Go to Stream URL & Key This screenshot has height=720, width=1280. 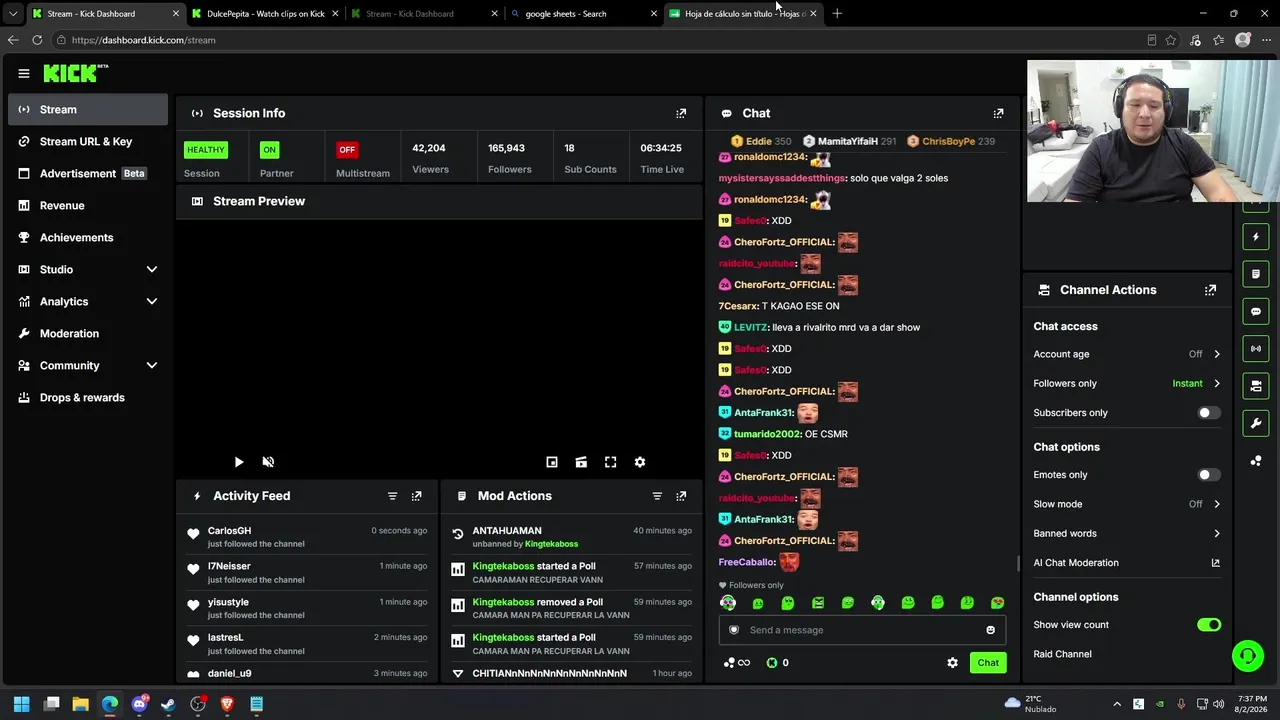coord(88,141)
